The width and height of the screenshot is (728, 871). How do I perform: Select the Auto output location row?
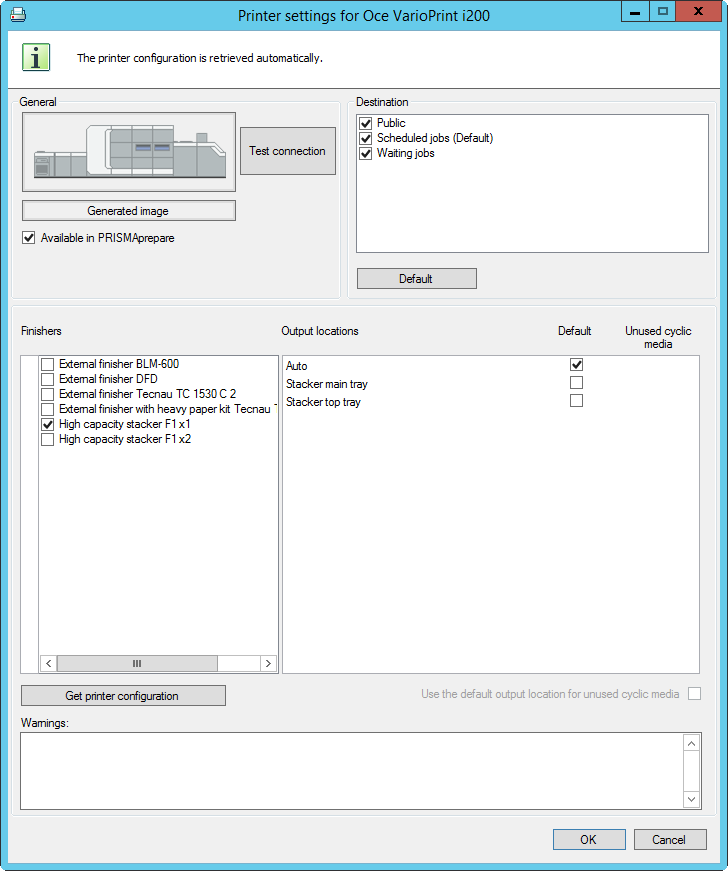[x=490, y=366]
